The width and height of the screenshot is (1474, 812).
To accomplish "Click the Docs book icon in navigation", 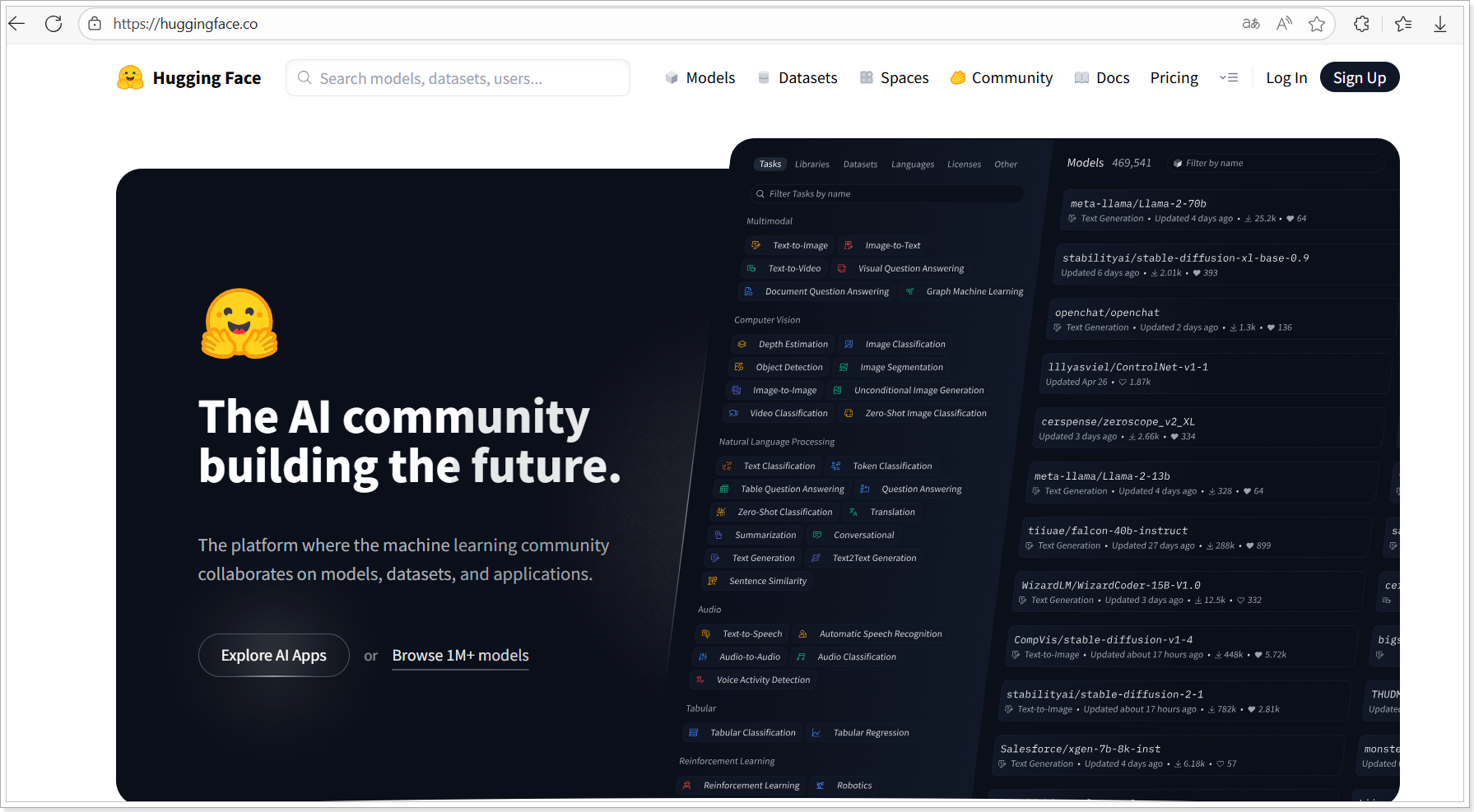I will click(x=1081, y=77).
